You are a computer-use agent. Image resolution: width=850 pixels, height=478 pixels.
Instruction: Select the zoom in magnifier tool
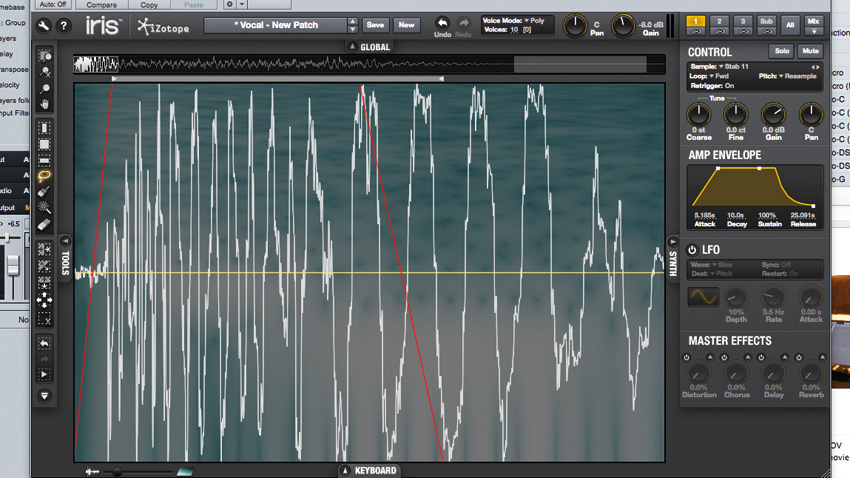[x=44, y=88]
